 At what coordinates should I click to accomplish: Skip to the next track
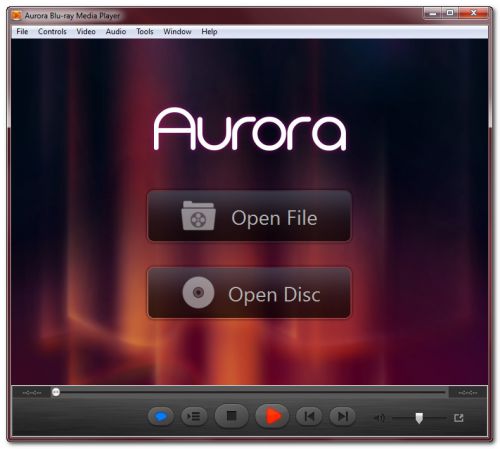pyautogui.click(x=342, y=416)
